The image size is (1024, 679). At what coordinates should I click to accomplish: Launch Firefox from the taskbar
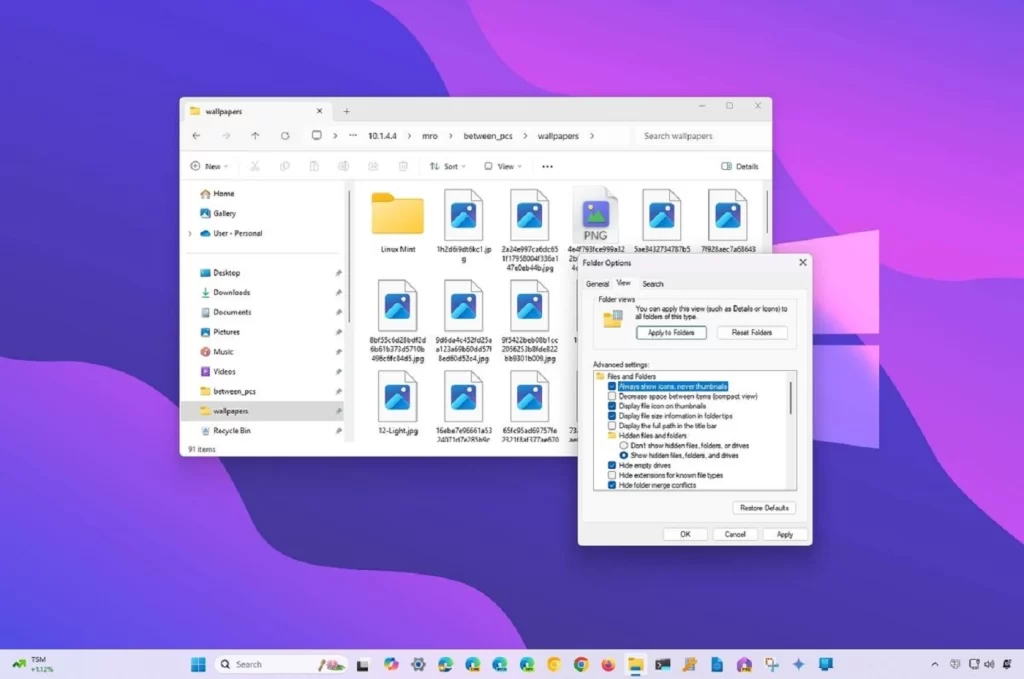(x=608, y=664)
